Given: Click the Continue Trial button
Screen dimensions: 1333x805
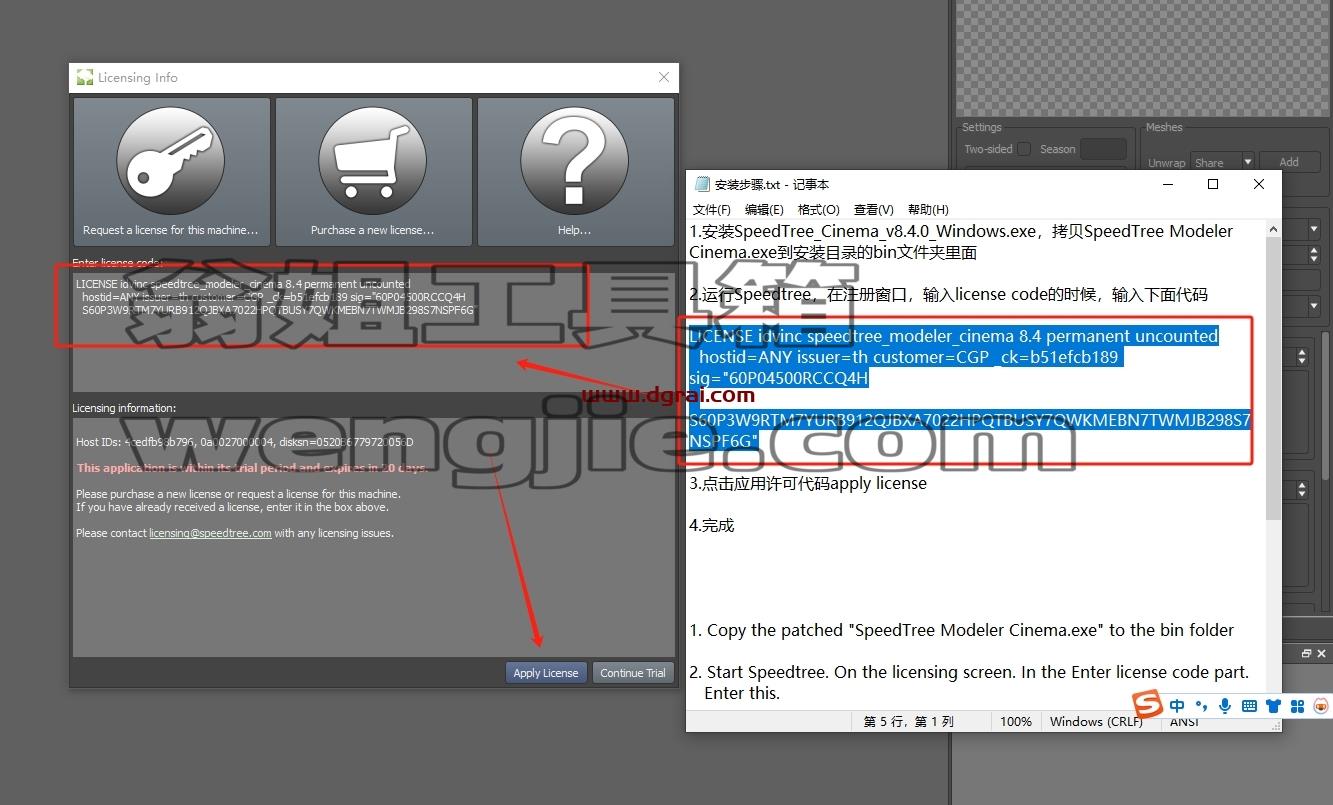Looking at the screenshot, I should click(x=633, y=673).
